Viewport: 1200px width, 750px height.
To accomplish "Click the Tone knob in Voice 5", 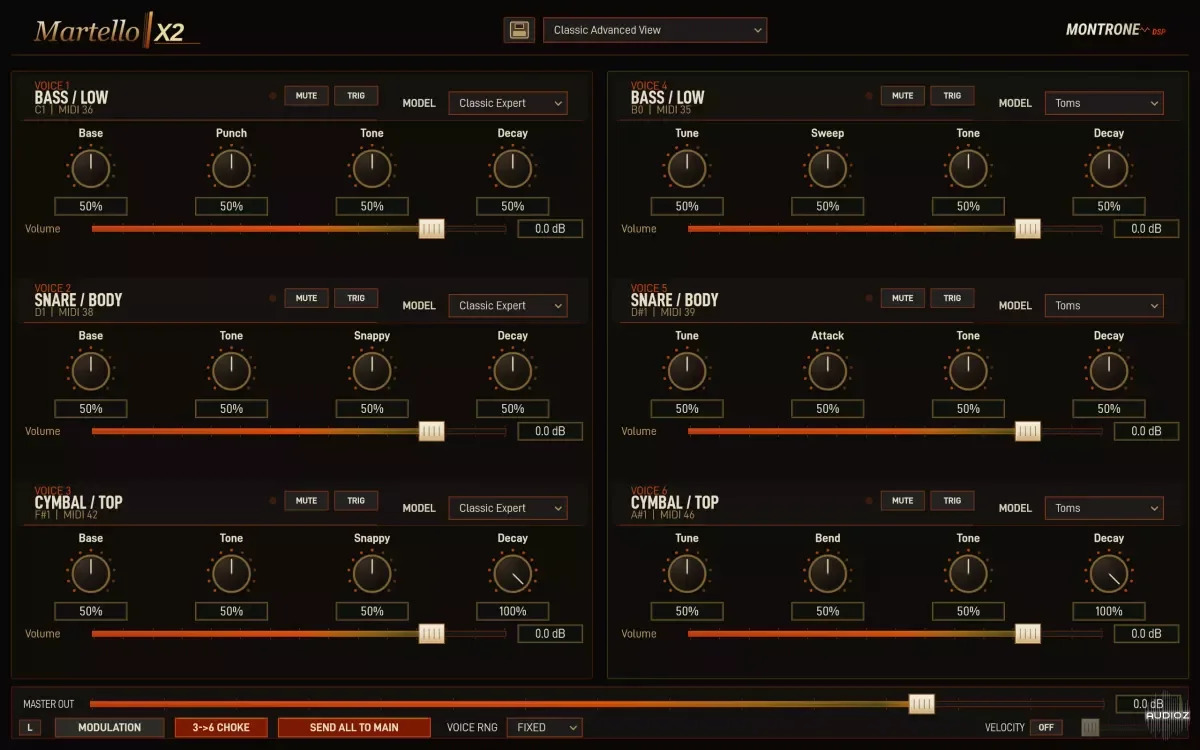I will [x=968, y=372].
